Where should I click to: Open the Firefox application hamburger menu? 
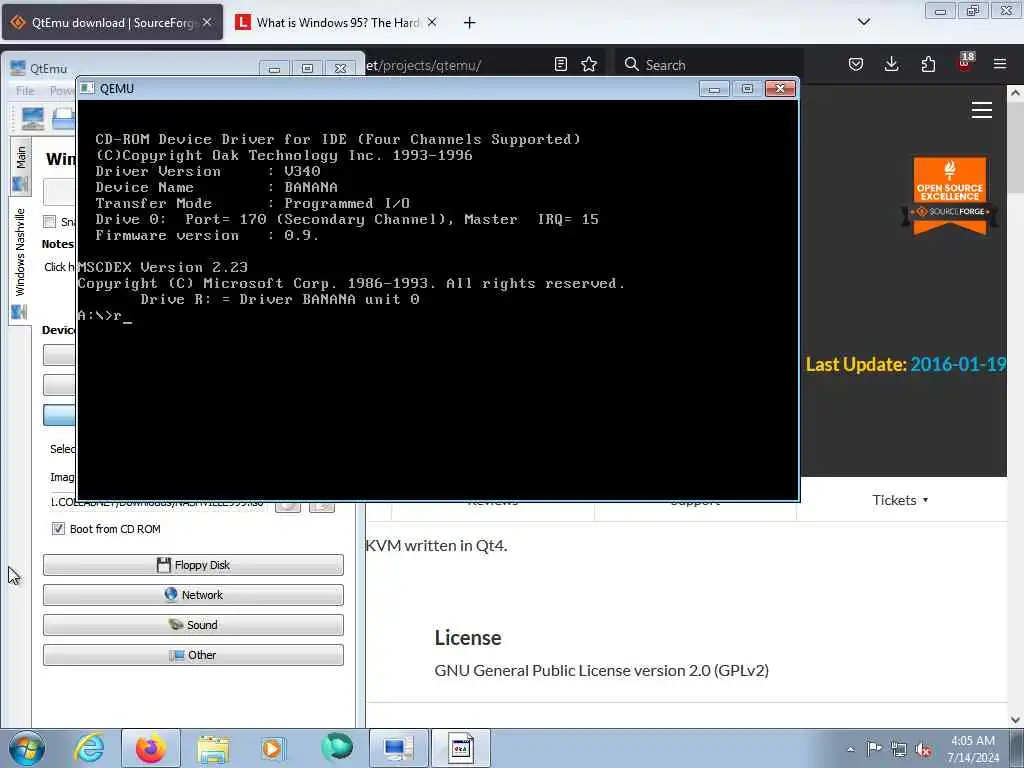(x=1000, y=64)
